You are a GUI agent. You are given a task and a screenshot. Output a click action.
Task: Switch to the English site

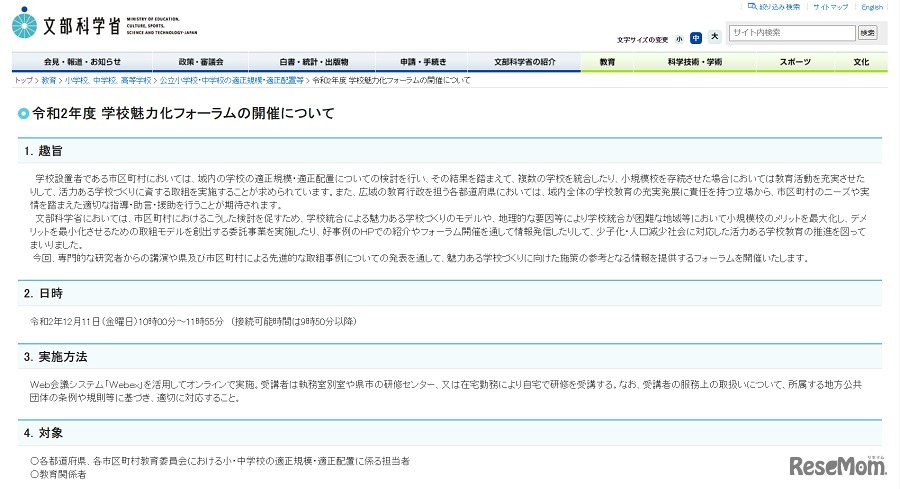[872, 7]
